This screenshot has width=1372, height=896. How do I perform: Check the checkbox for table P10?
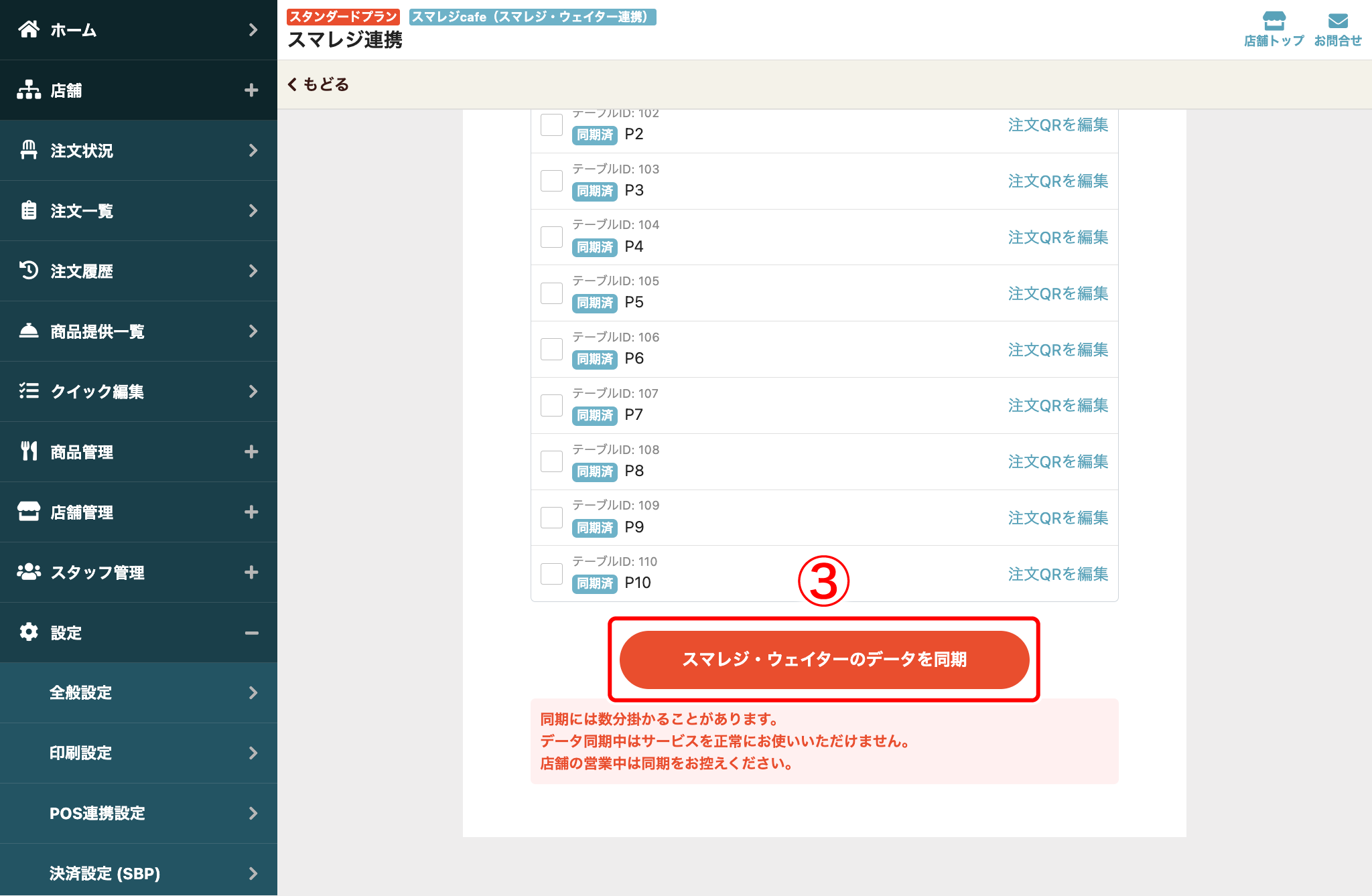coord(551,574)
